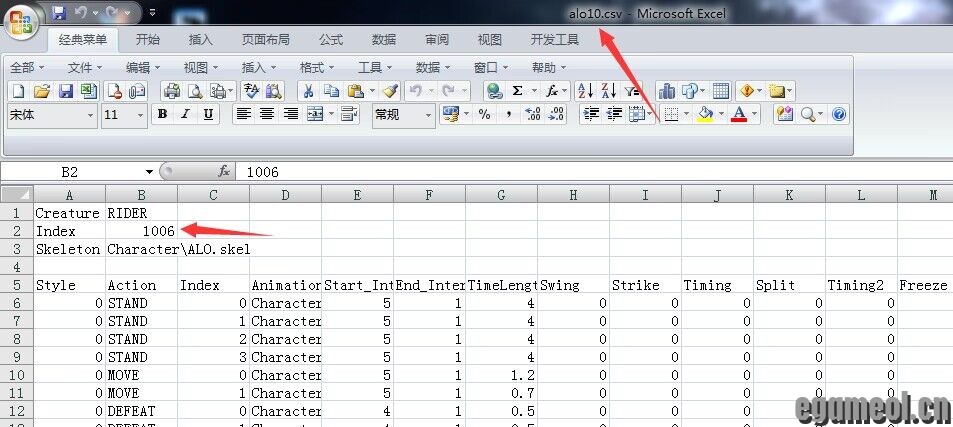The height and width of the screenshot is (427, 953).
Task: Click the Format Painter brush
Action: pos(390,91)
